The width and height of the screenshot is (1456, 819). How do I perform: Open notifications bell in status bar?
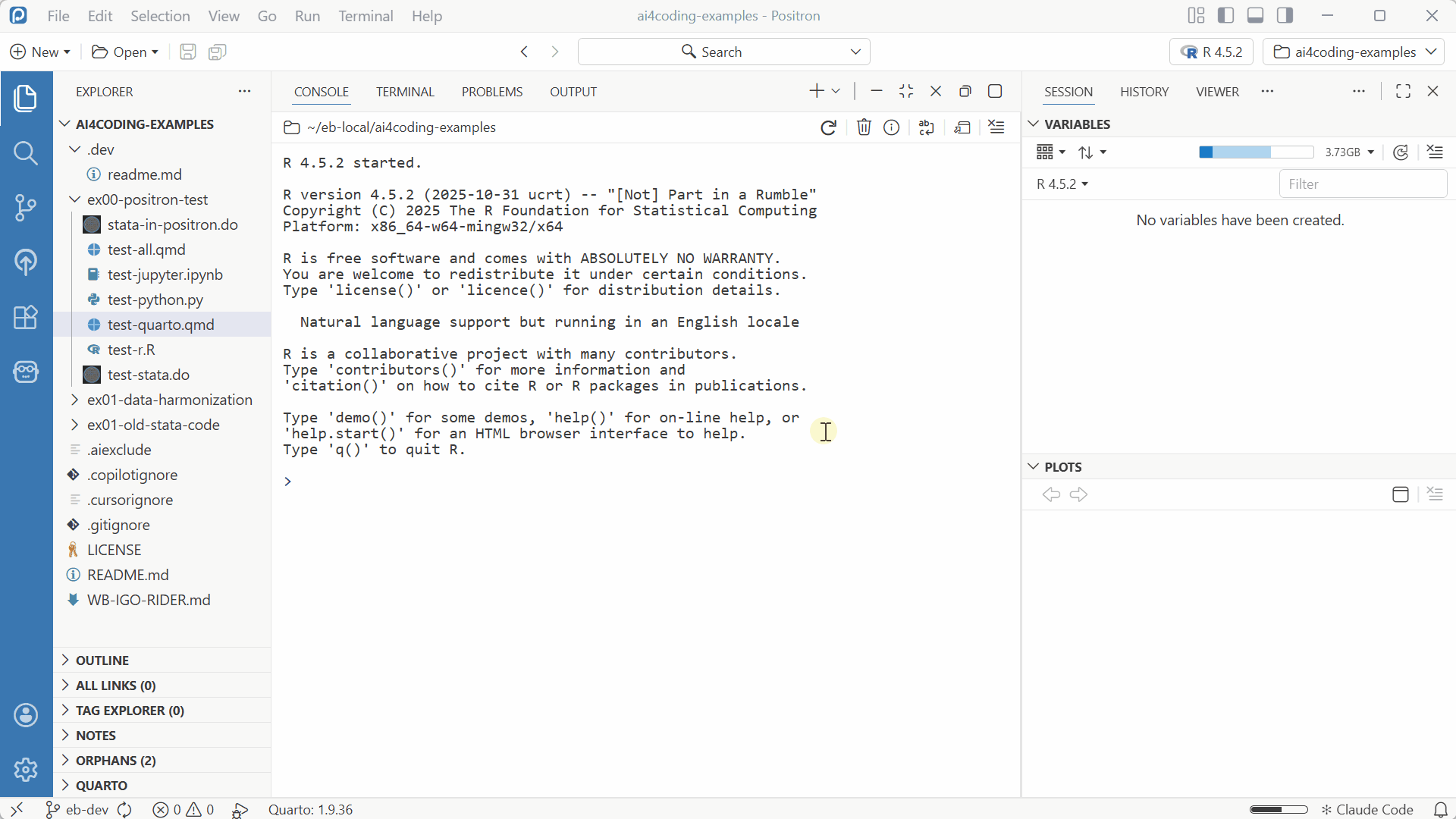point(1441,810)
